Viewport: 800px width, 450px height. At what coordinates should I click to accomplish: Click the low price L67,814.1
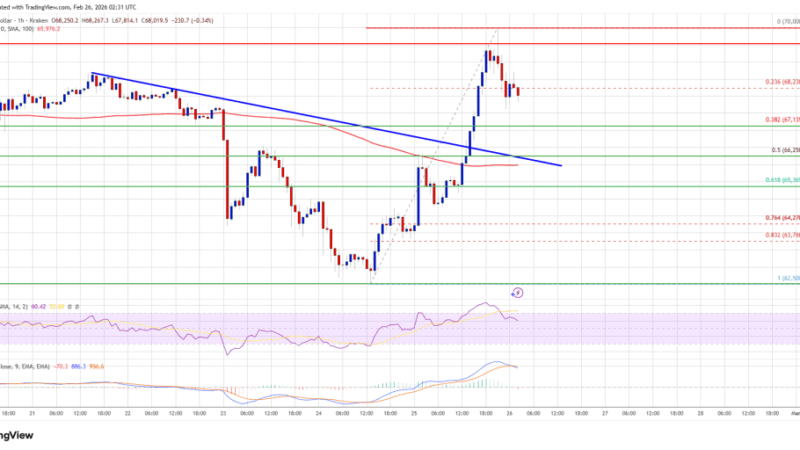pyautogui.click(x=124, y=21)
